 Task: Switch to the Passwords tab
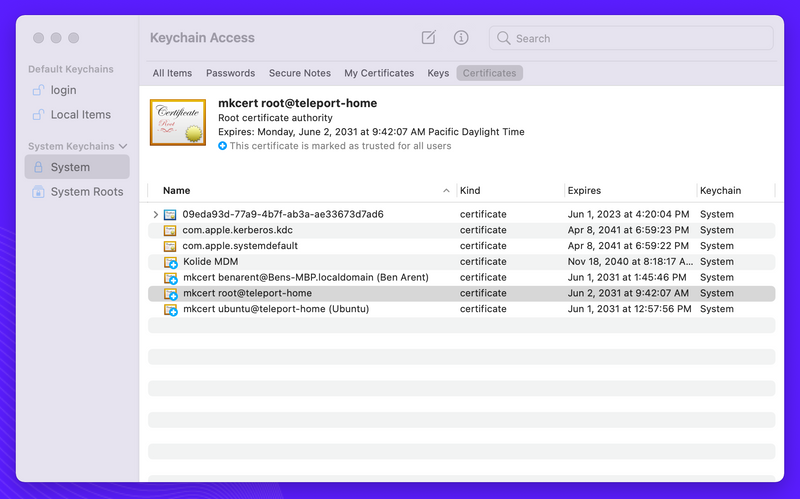pyautogui.click(x=230, y=73)
